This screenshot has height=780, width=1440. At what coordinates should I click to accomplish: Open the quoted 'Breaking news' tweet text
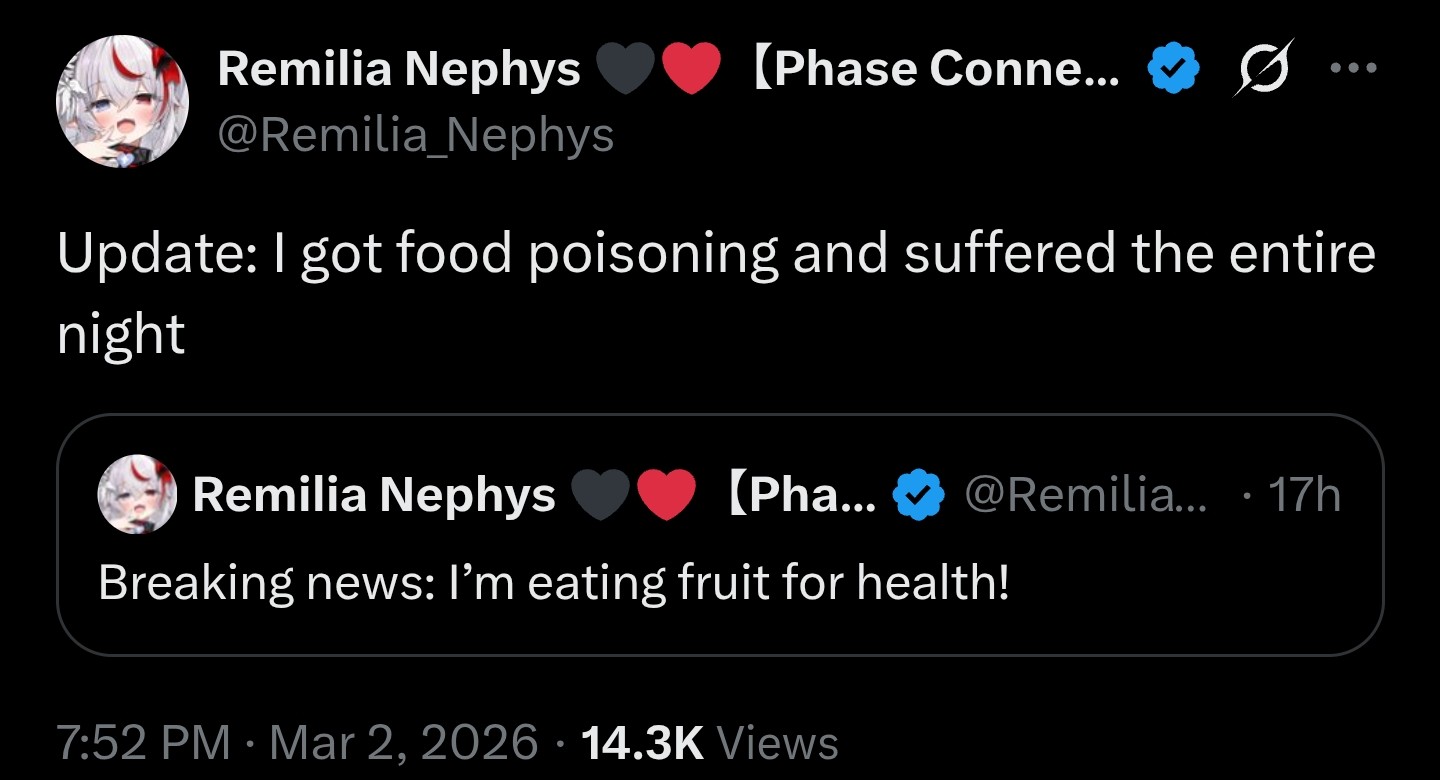[554, 583]
